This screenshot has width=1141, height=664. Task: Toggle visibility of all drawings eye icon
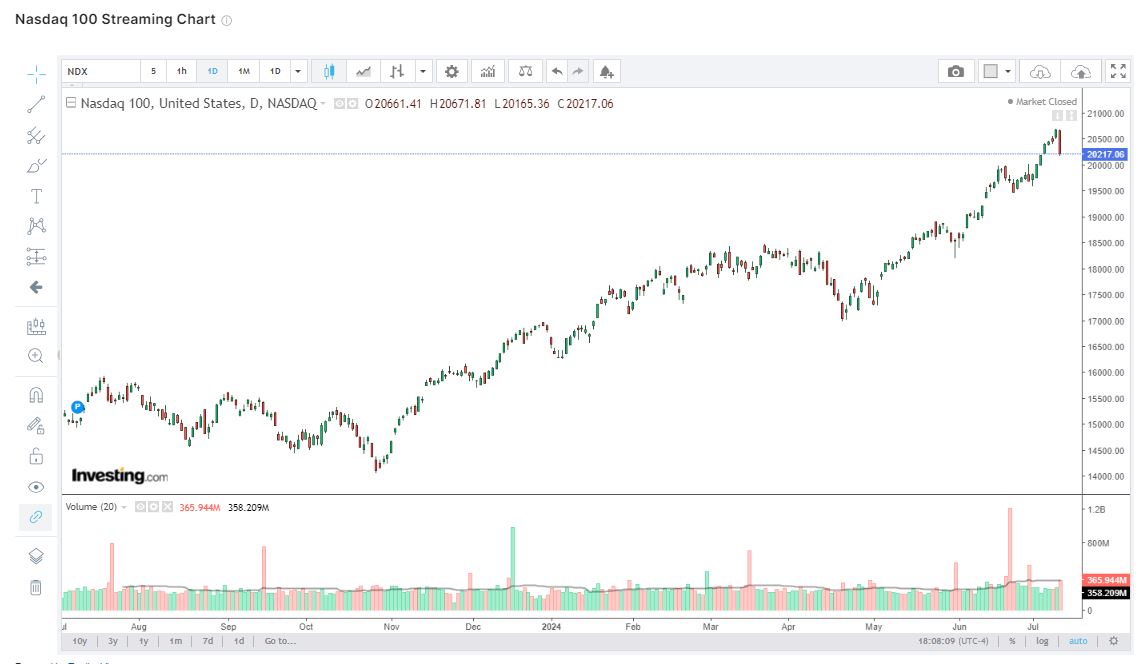click(x=36, y=487)
